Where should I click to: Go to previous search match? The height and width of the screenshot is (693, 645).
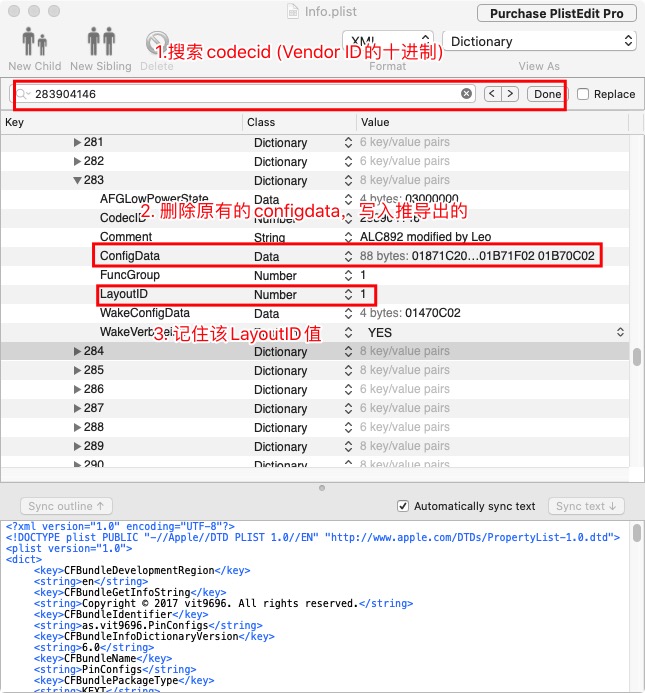(492, 94)
